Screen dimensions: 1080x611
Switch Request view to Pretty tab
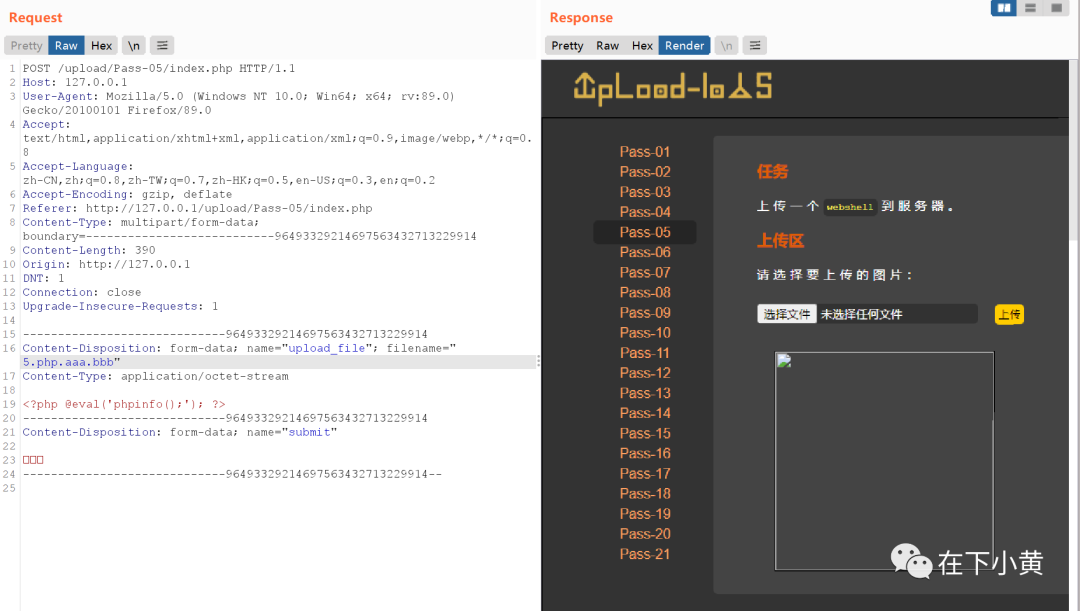(26, 45)
